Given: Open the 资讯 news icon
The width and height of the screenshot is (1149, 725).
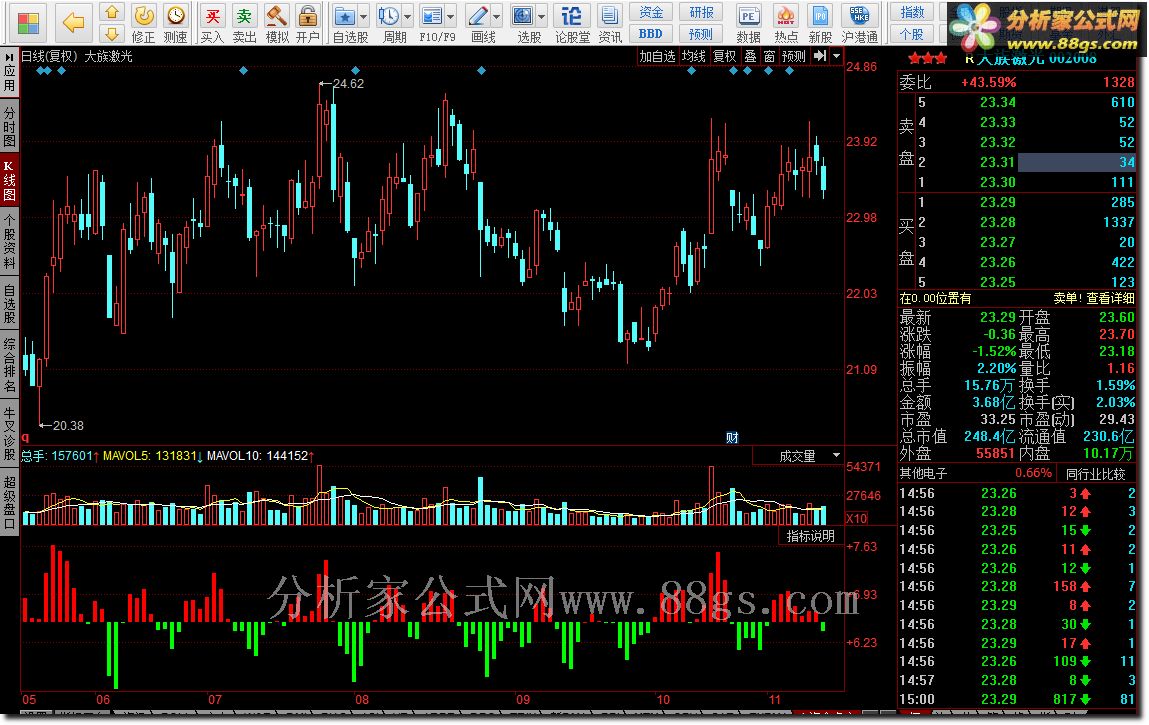Looking at the screenshot, I should tap(609, 23).
